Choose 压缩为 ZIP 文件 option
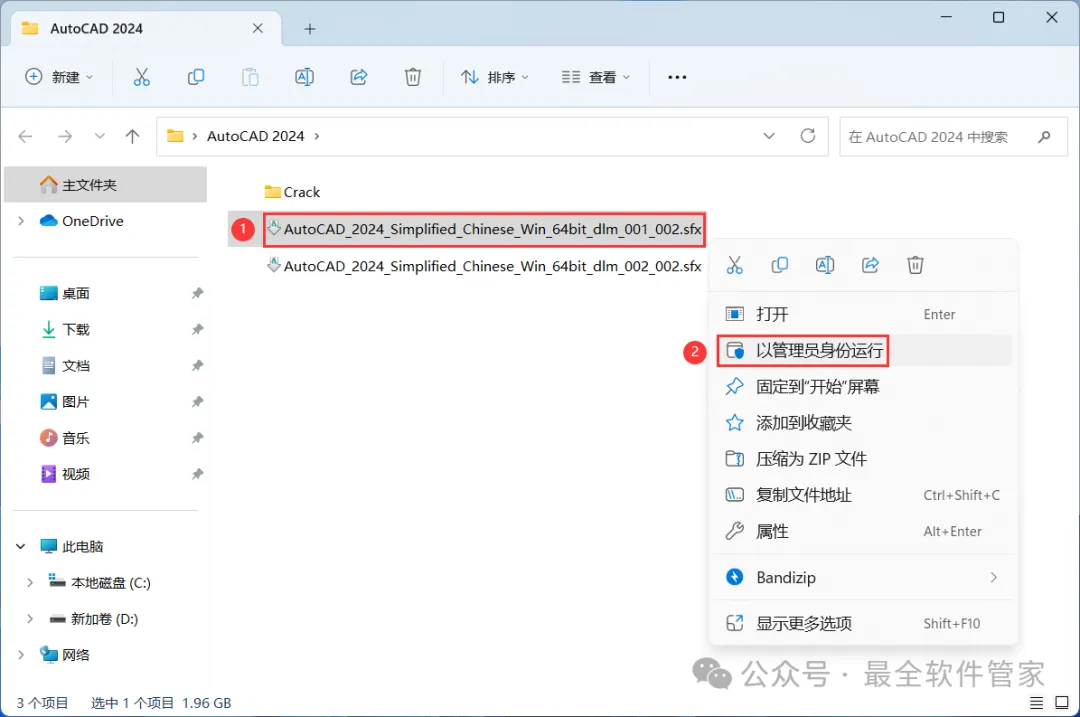Image resolution: width=1080 pixels, height=717 pixels. coord(862,459)
